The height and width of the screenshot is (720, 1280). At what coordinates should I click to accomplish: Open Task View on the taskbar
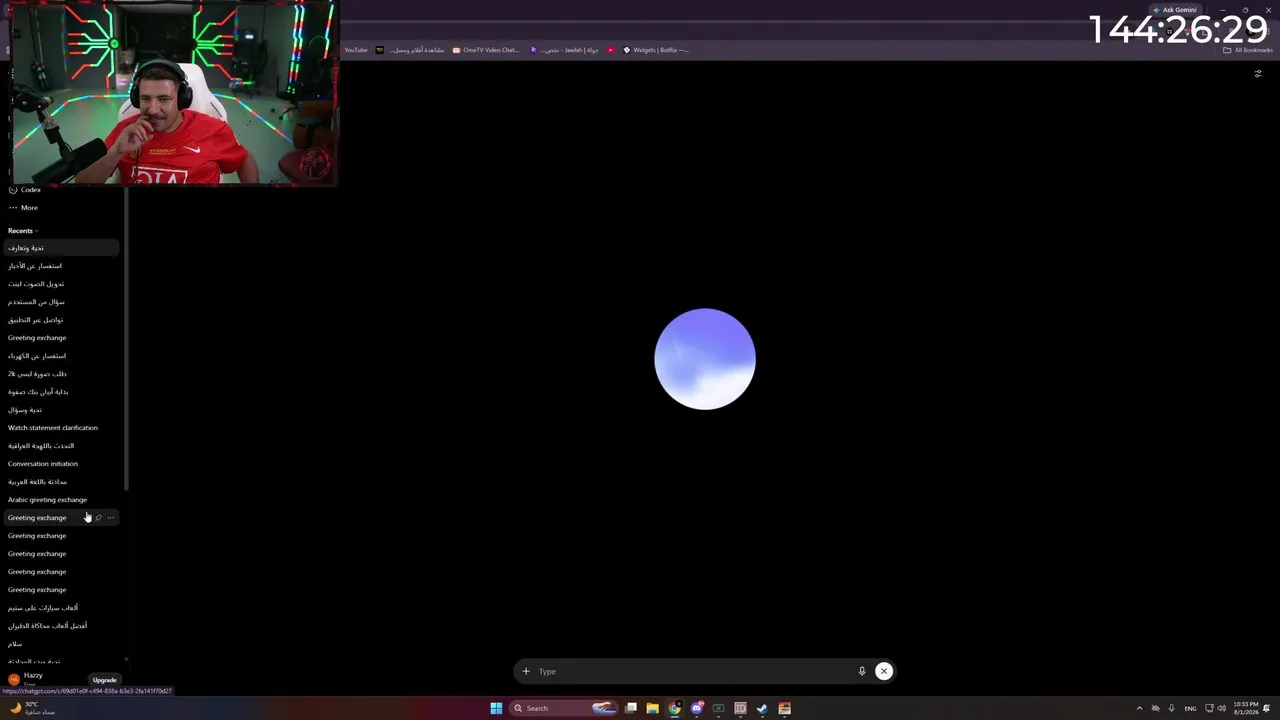point(631,708)
